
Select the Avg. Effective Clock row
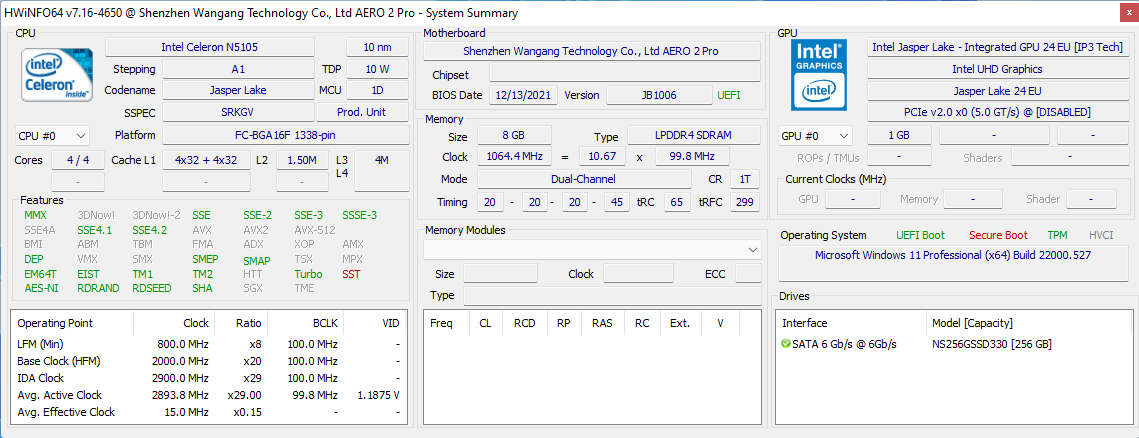208,412
